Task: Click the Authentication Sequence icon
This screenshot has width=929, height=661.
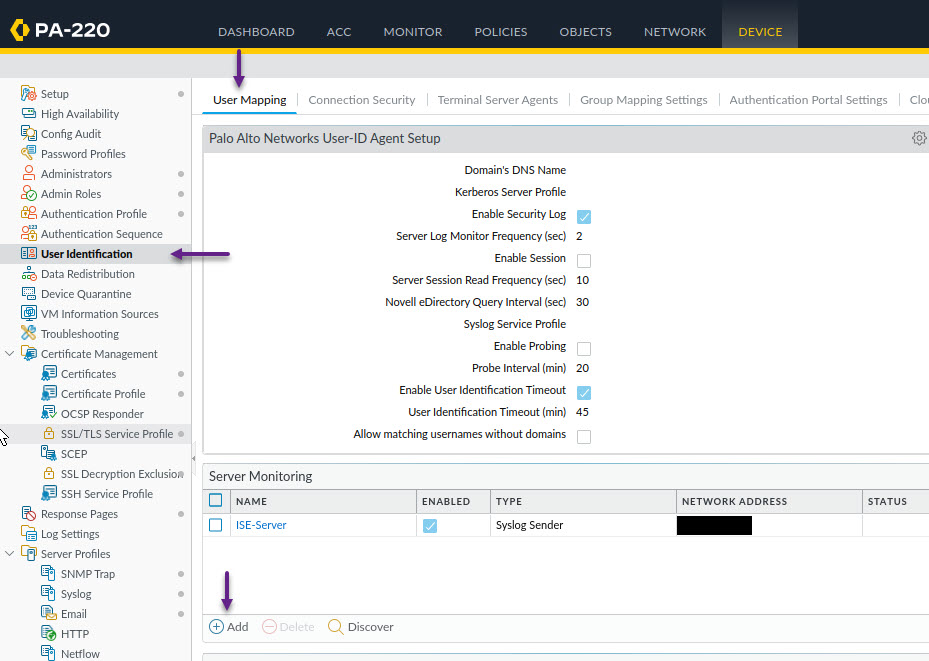Action: pos(28,233)
